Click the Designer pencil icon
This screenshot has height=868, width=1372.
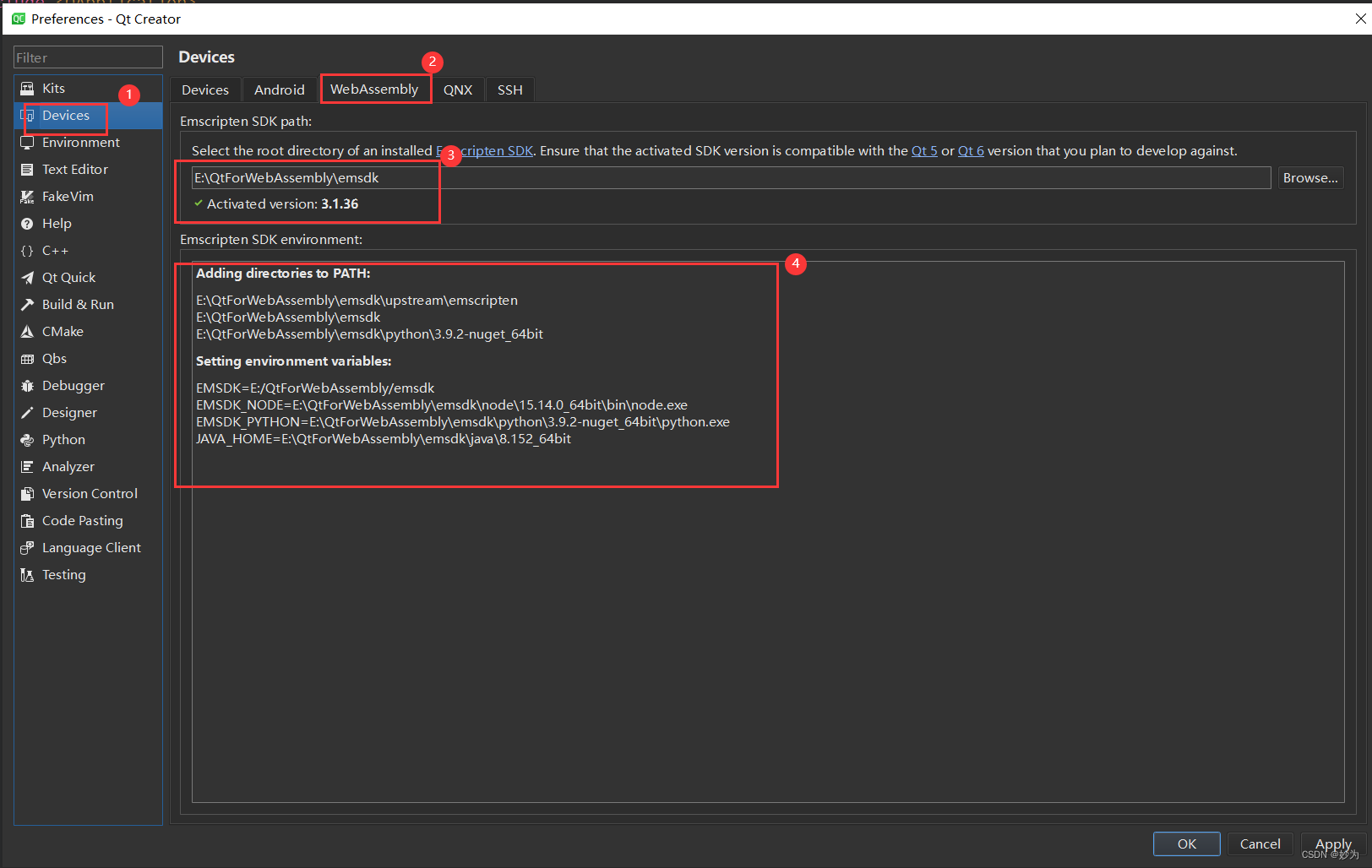(x=27, y=413)
